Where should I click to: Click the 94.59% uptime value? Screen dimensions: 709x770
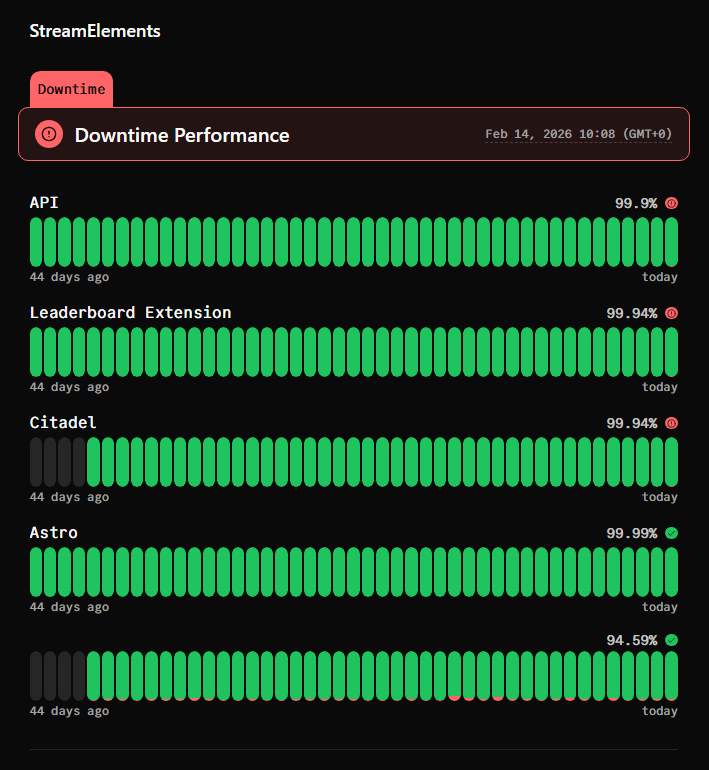[631, 640]
